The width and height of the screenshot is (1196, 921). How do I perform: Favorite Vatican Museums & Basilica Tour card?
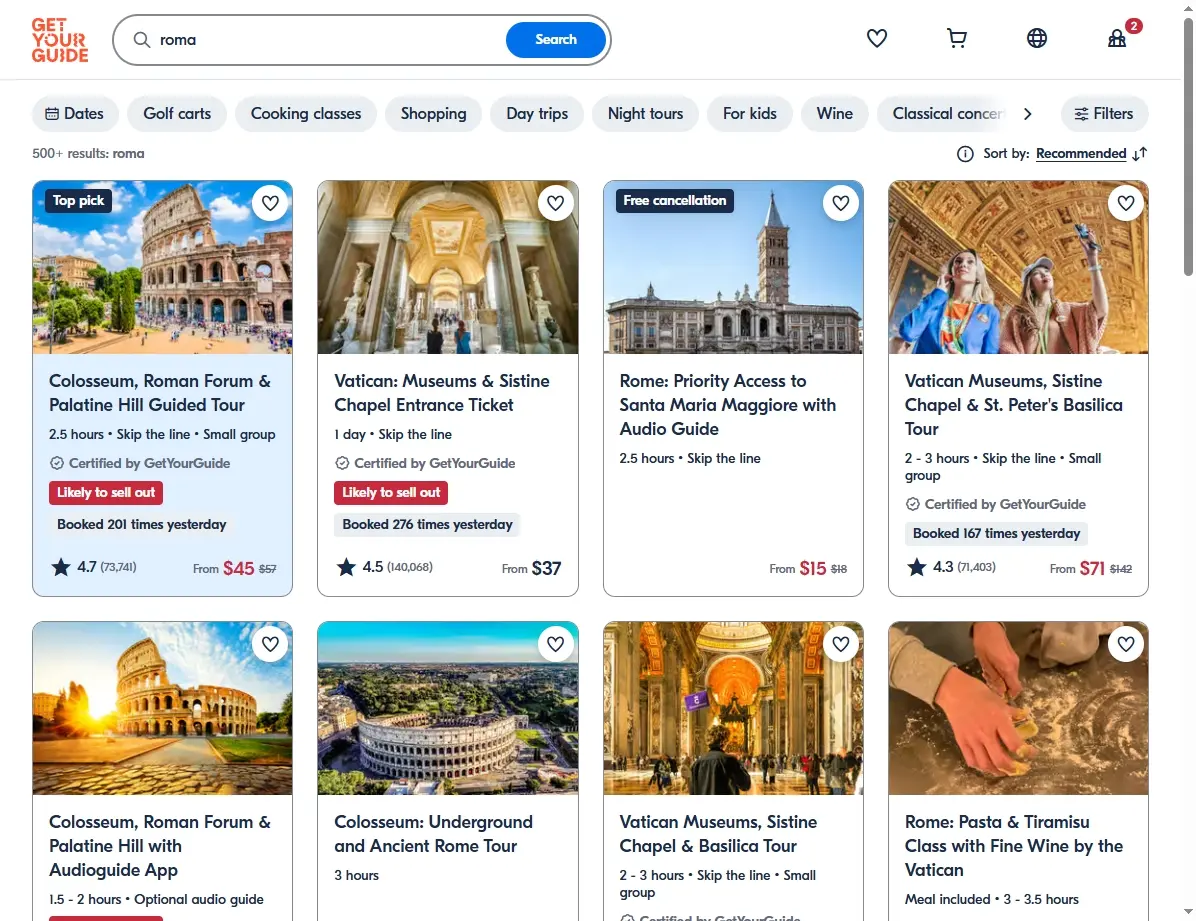(x=841, y=644)
